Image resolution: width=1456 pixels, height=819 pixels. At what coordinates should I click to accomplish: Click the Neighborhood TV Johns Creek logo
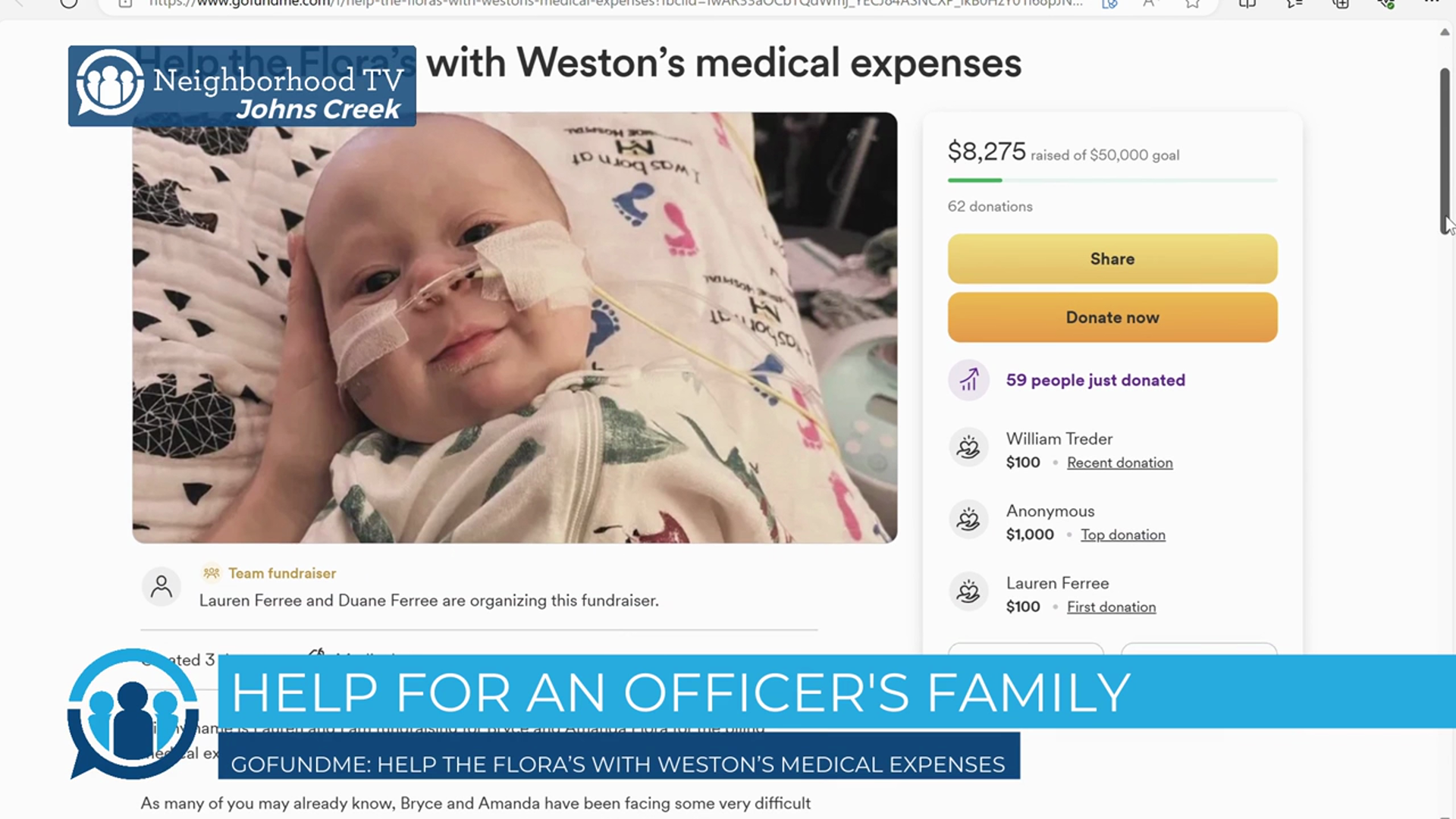242,86
